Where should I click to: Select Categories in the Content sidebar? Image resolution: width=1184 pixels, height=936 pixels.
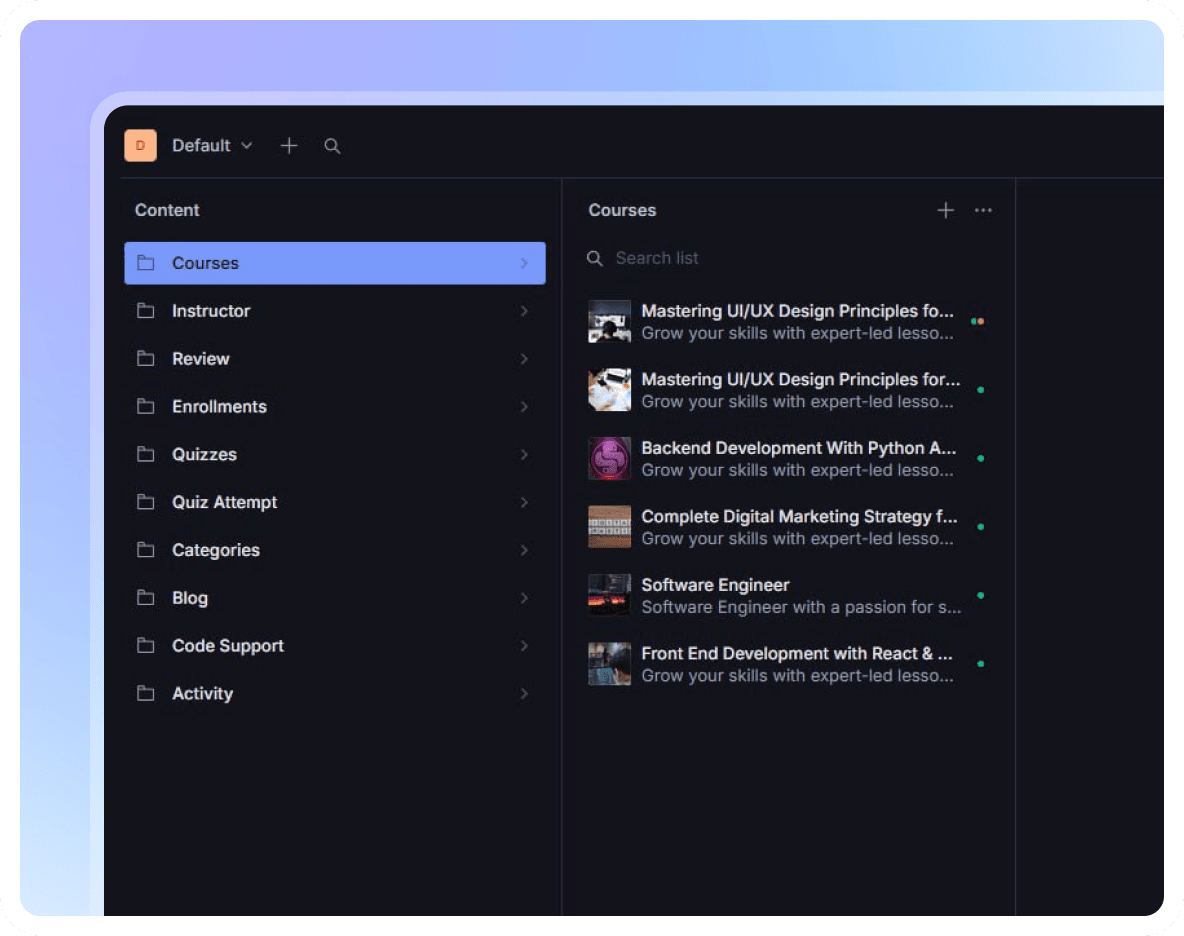tap(215, 550)
